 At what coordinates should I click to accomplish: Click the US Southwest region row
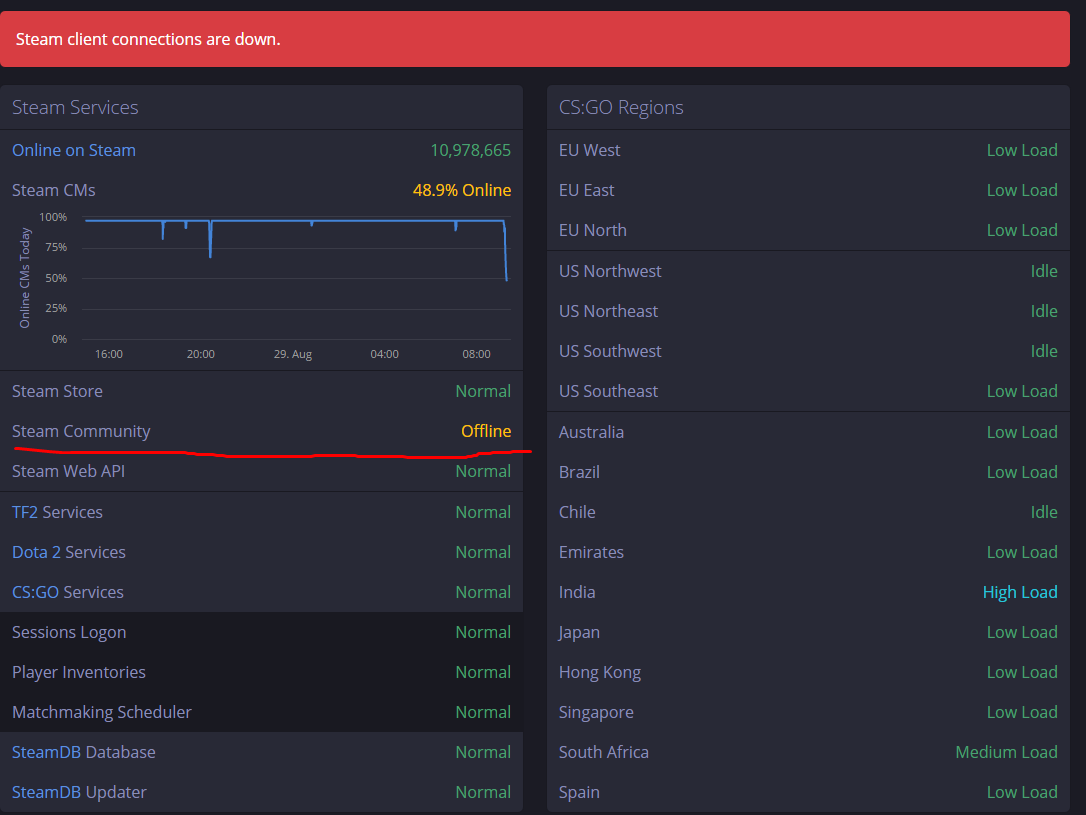pos(808,352)
